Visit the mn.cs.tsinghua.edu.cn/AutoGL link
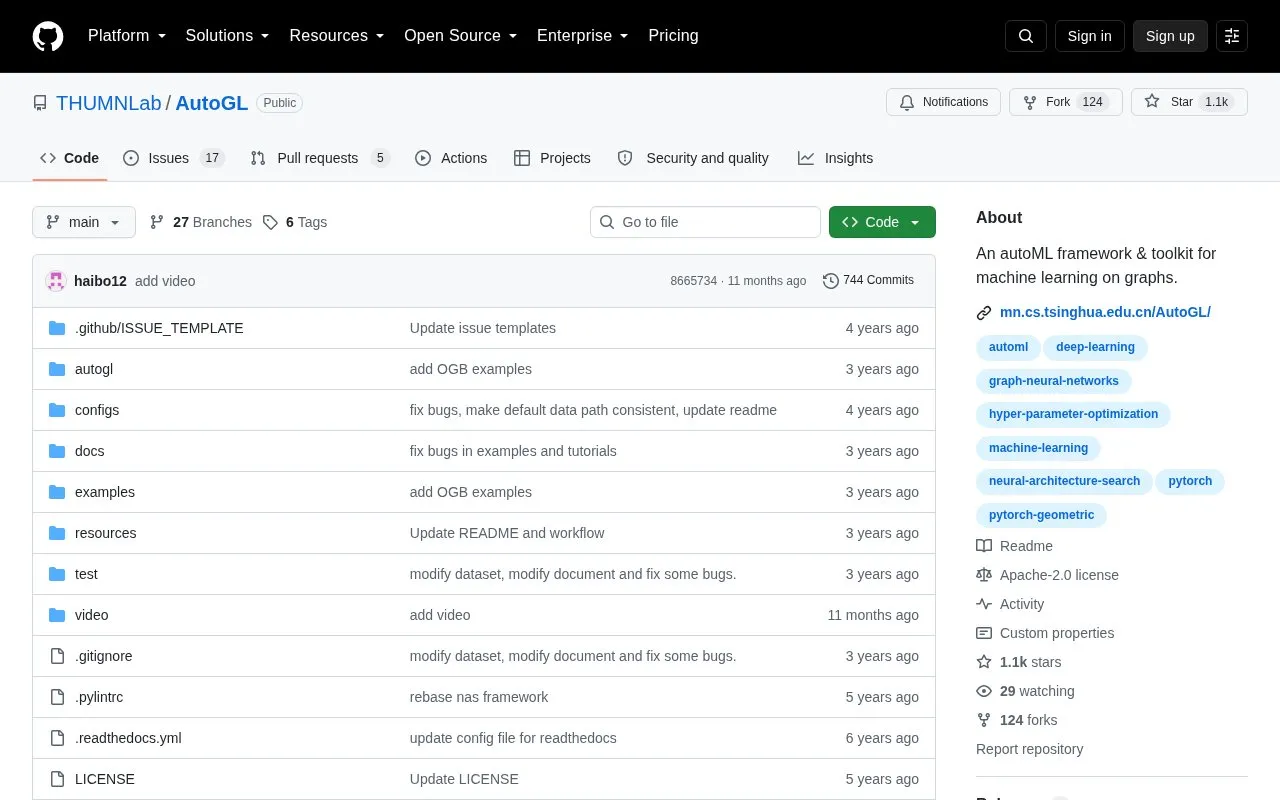This screenshot has width=1280, height=800. pyautogui.click(x=1105, y=312)
